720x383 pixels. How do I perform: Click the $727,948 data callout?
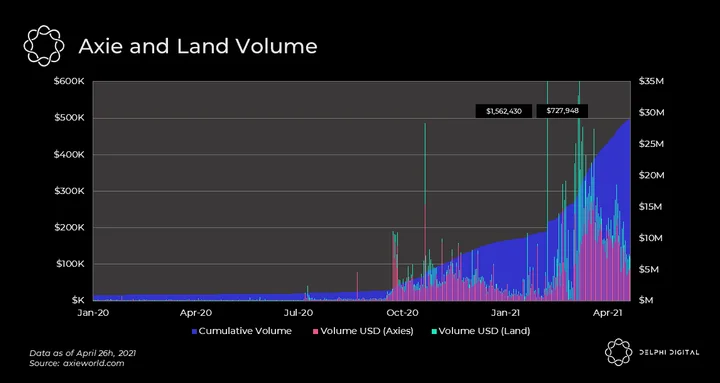562,111
